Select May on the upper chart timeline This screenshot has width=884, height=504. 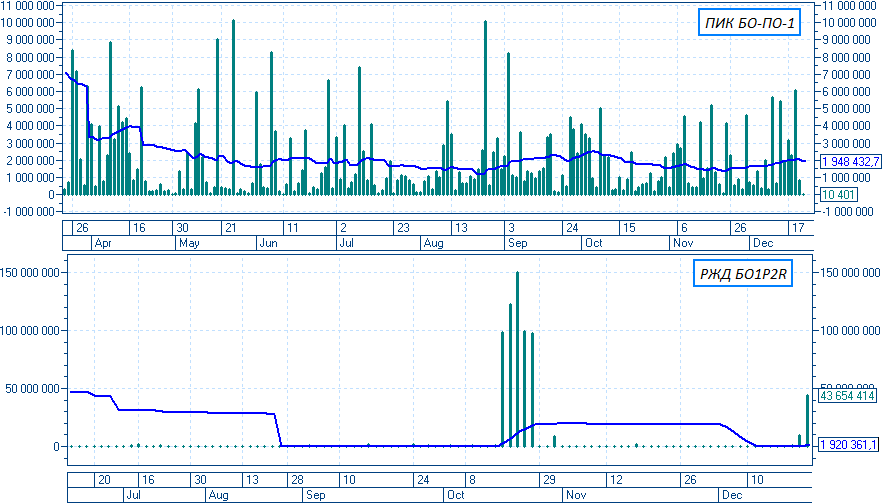click(190, 243)
